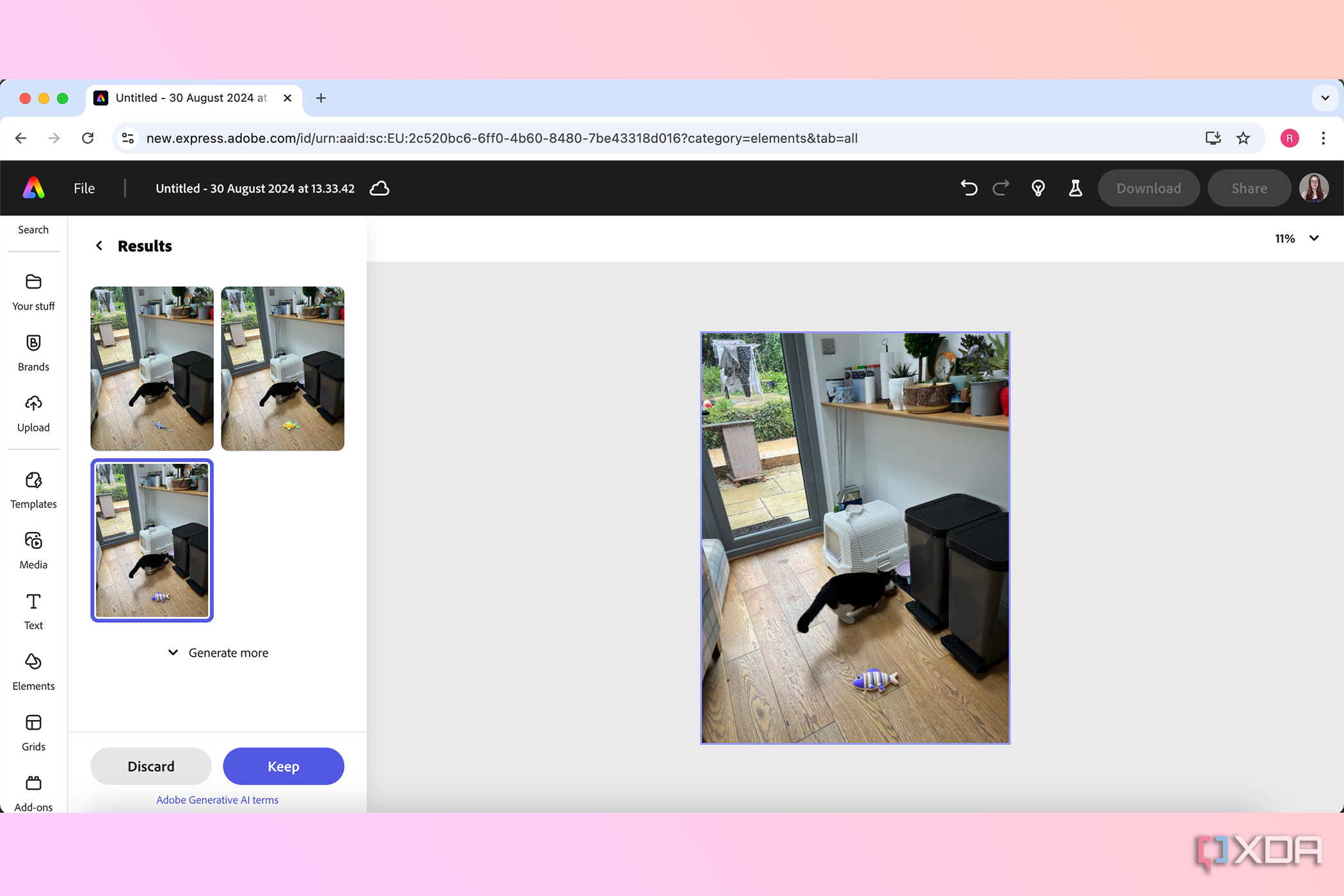
Task: Open the lightbulb help icon
Action: click(1038, 188)
